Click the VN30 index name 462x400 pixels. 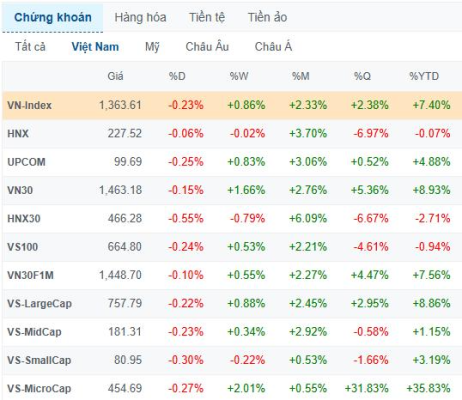(20, 190)
